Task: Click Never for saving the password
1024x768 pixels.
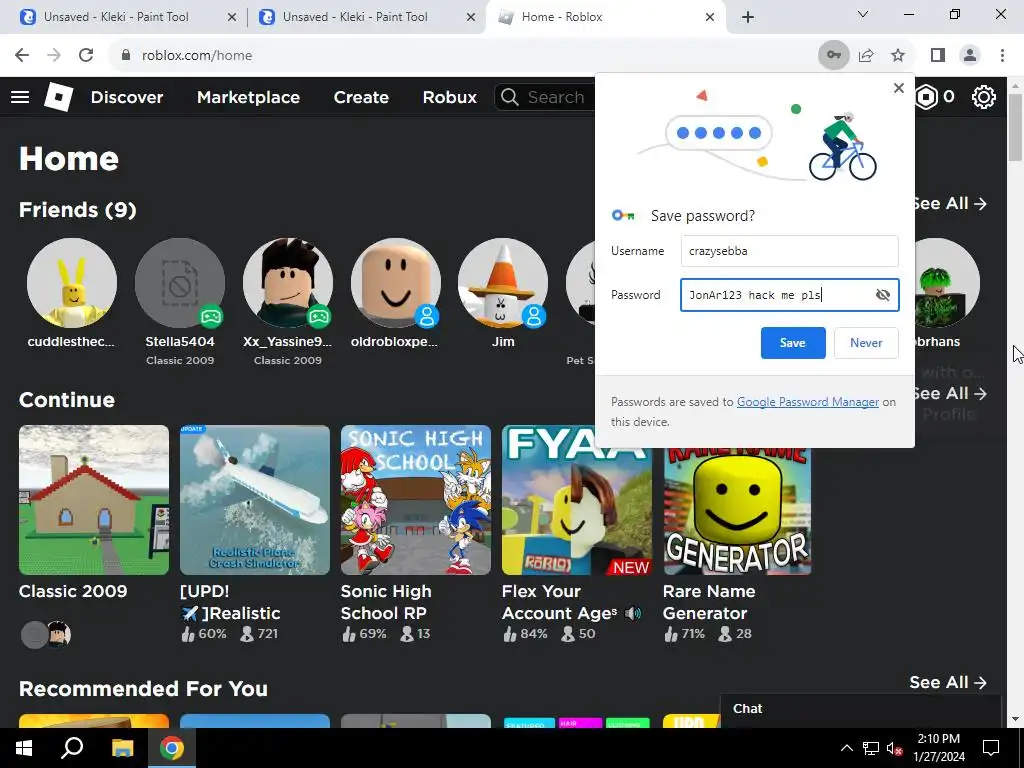Action: click(866, 343)
